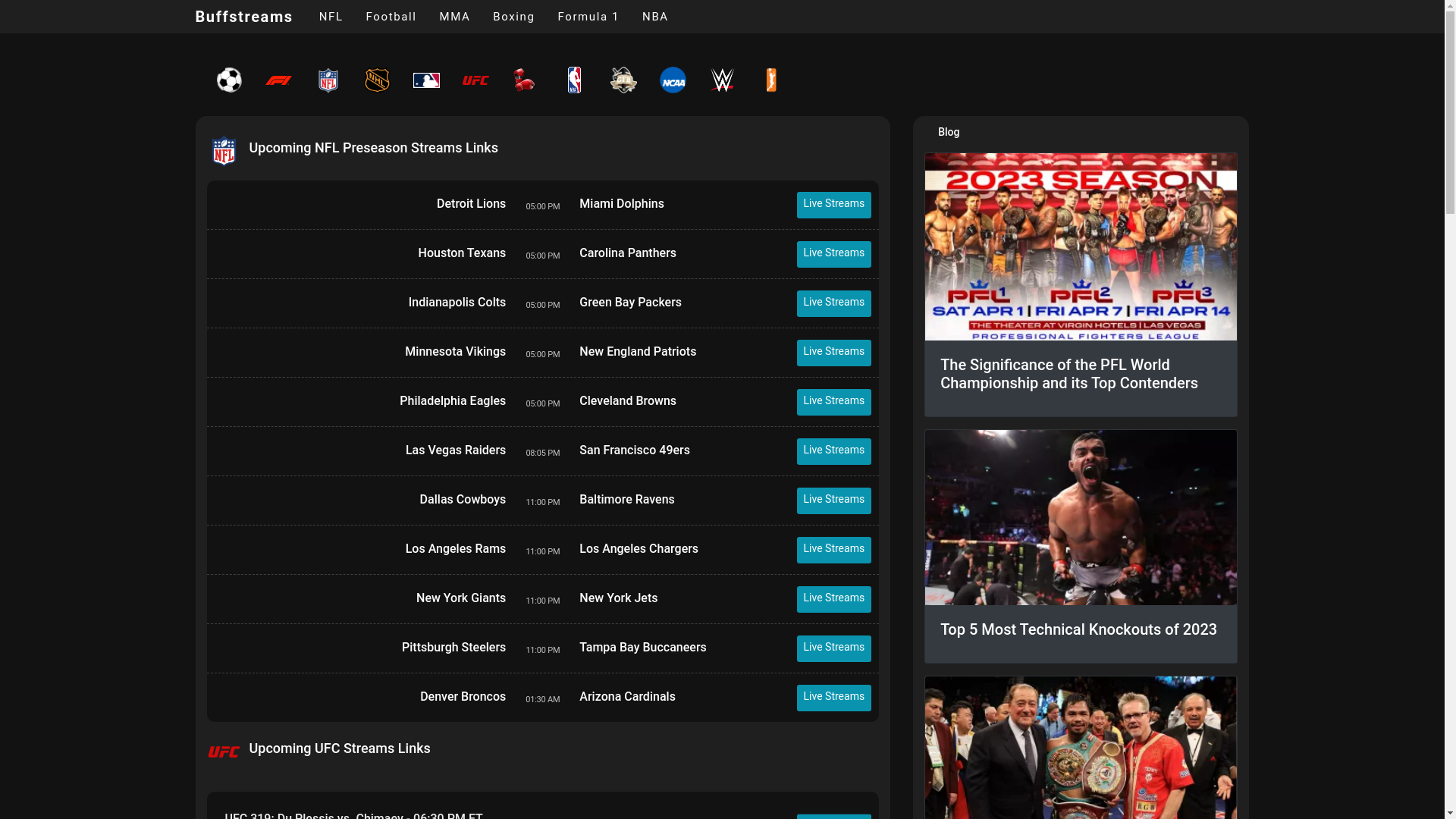
Task: Click the Green Bay Packers team name
Action: tap(630, 303)
